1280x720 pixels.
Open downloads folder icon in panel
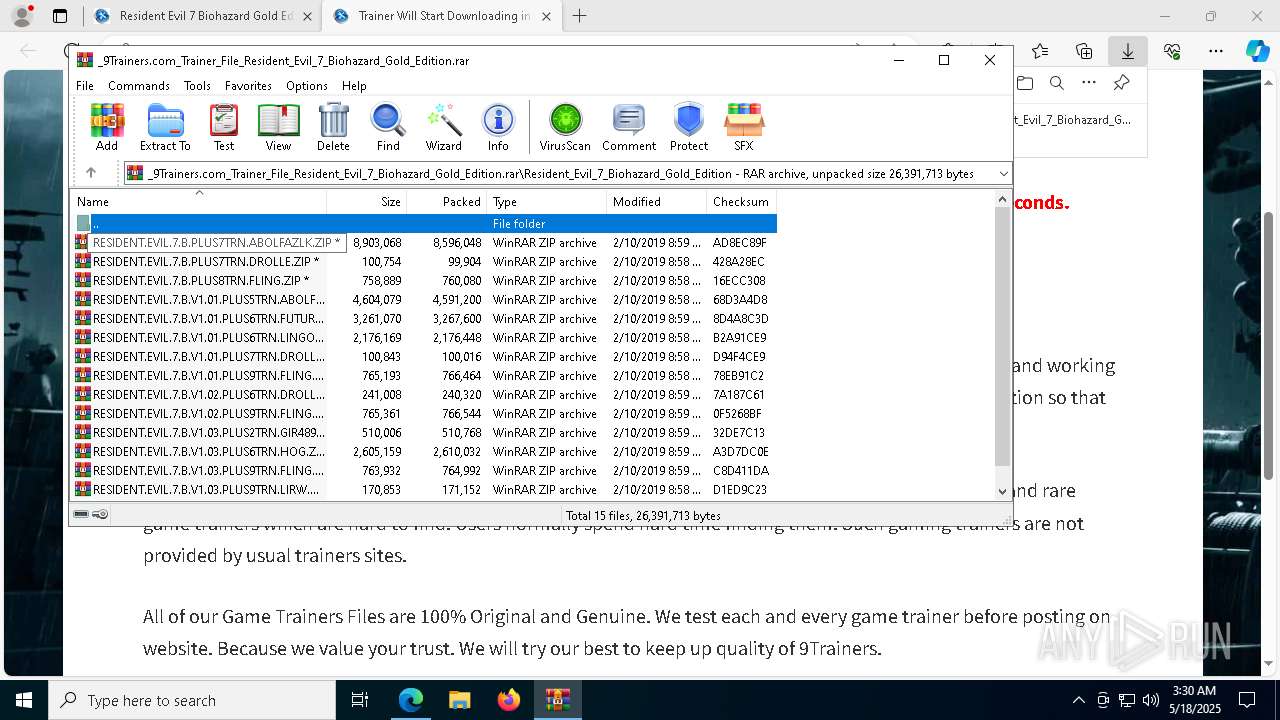click(1024, 84)
